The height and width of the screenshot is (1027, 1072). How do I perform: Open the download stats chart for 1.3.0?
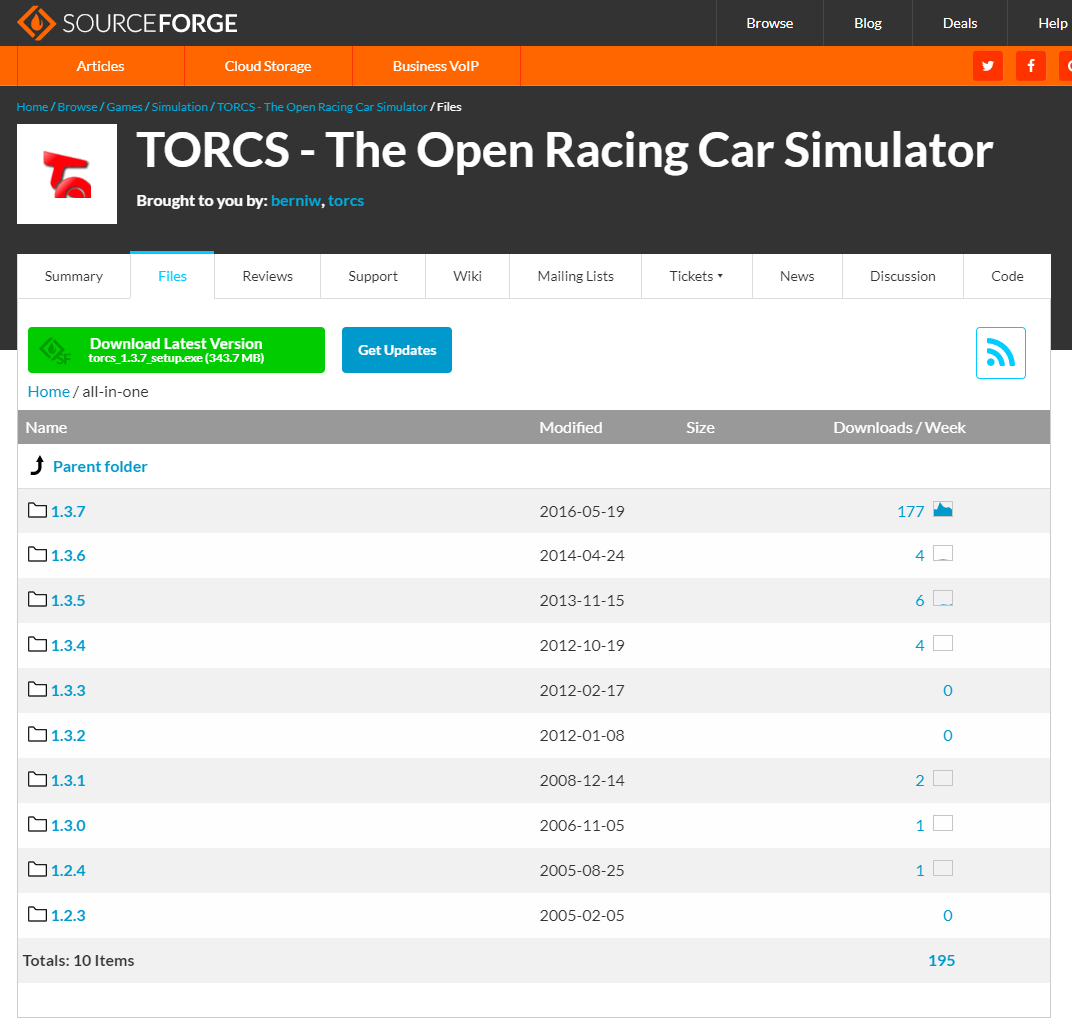tap(943, 823)
